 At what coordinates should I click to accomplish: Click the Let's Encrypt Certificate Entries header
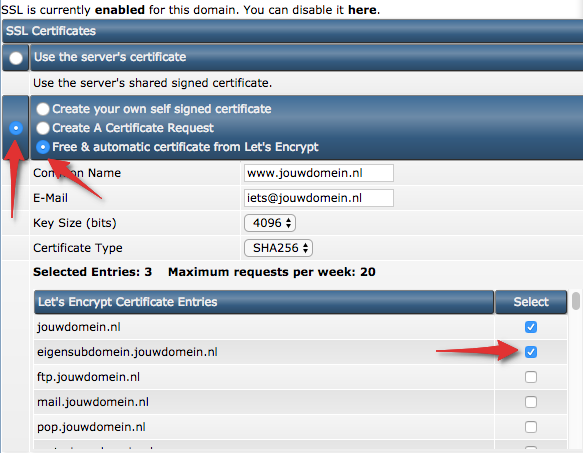point(264,302)
